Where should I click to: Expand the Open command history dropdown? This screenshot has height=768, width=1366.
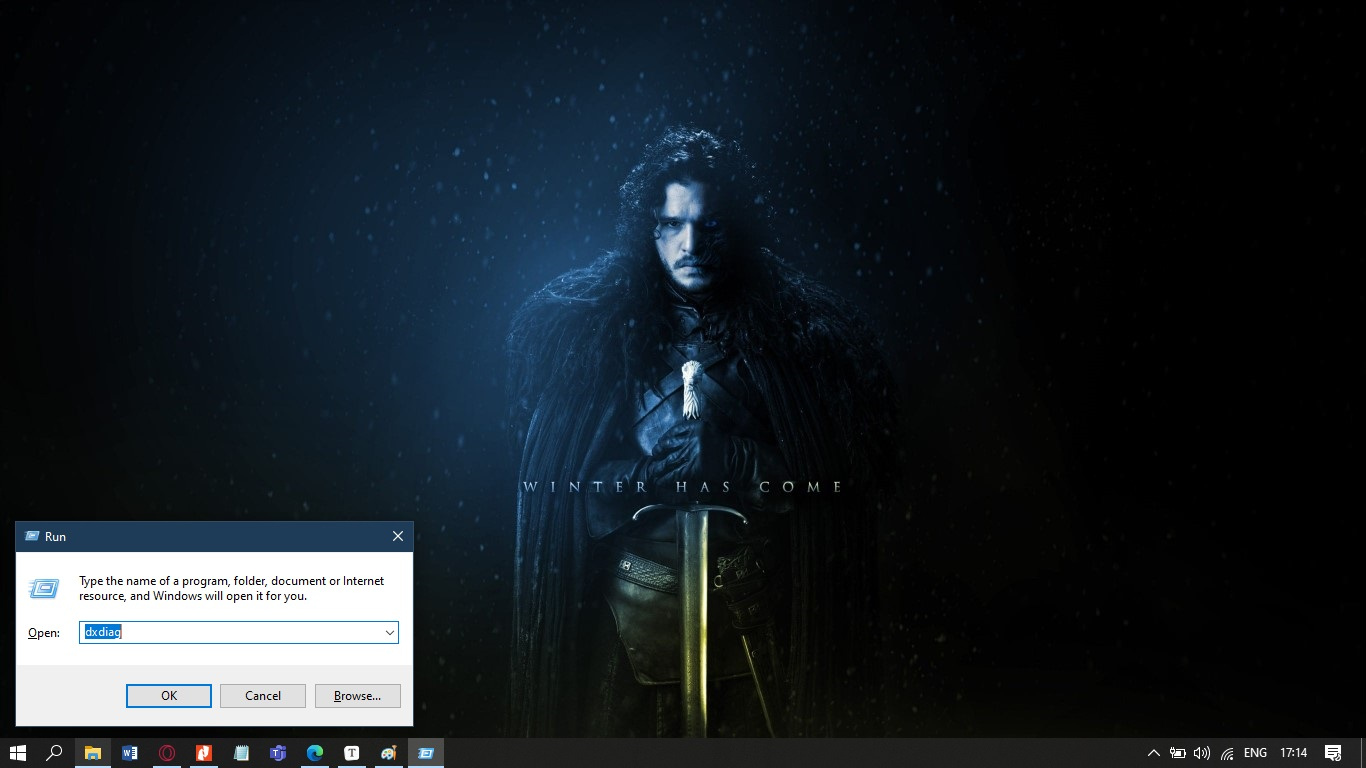[x=389, y=632]
